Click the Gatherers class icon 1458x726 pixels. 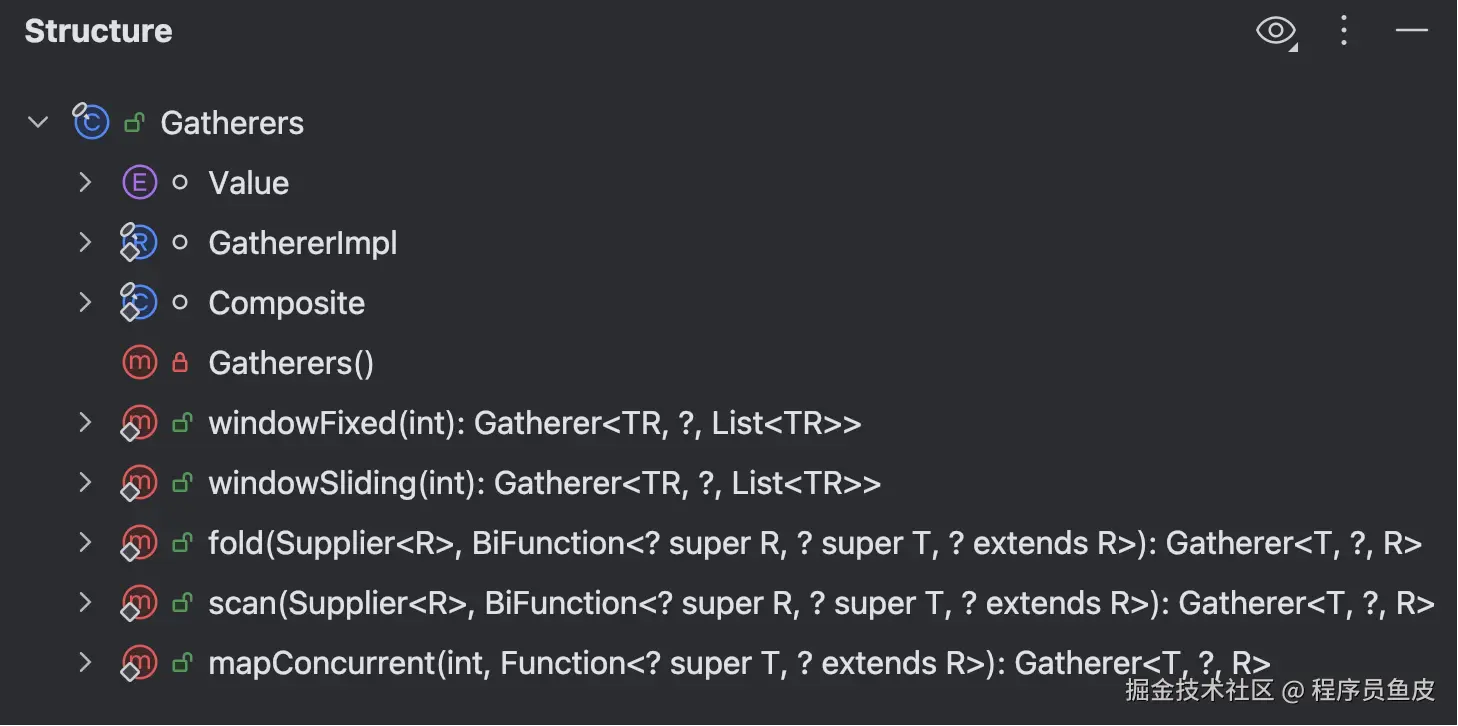[x=91, y=123]
